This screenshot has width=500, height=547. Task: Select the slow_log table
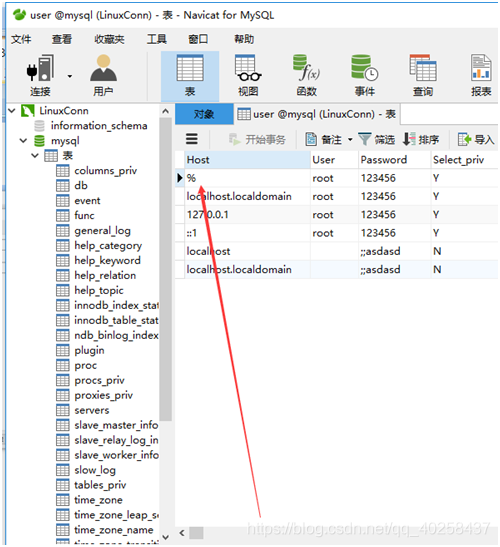coord(95,470)
